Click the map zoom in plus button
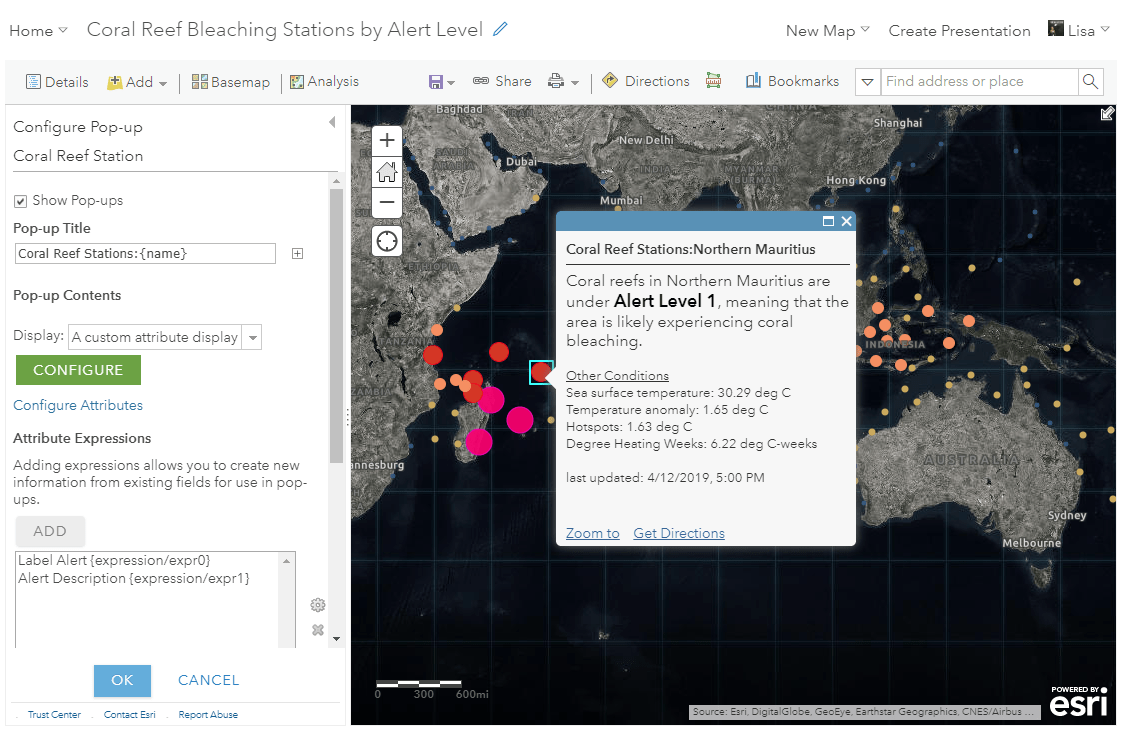Screen dimensions: 1122x730 (387, 141)
